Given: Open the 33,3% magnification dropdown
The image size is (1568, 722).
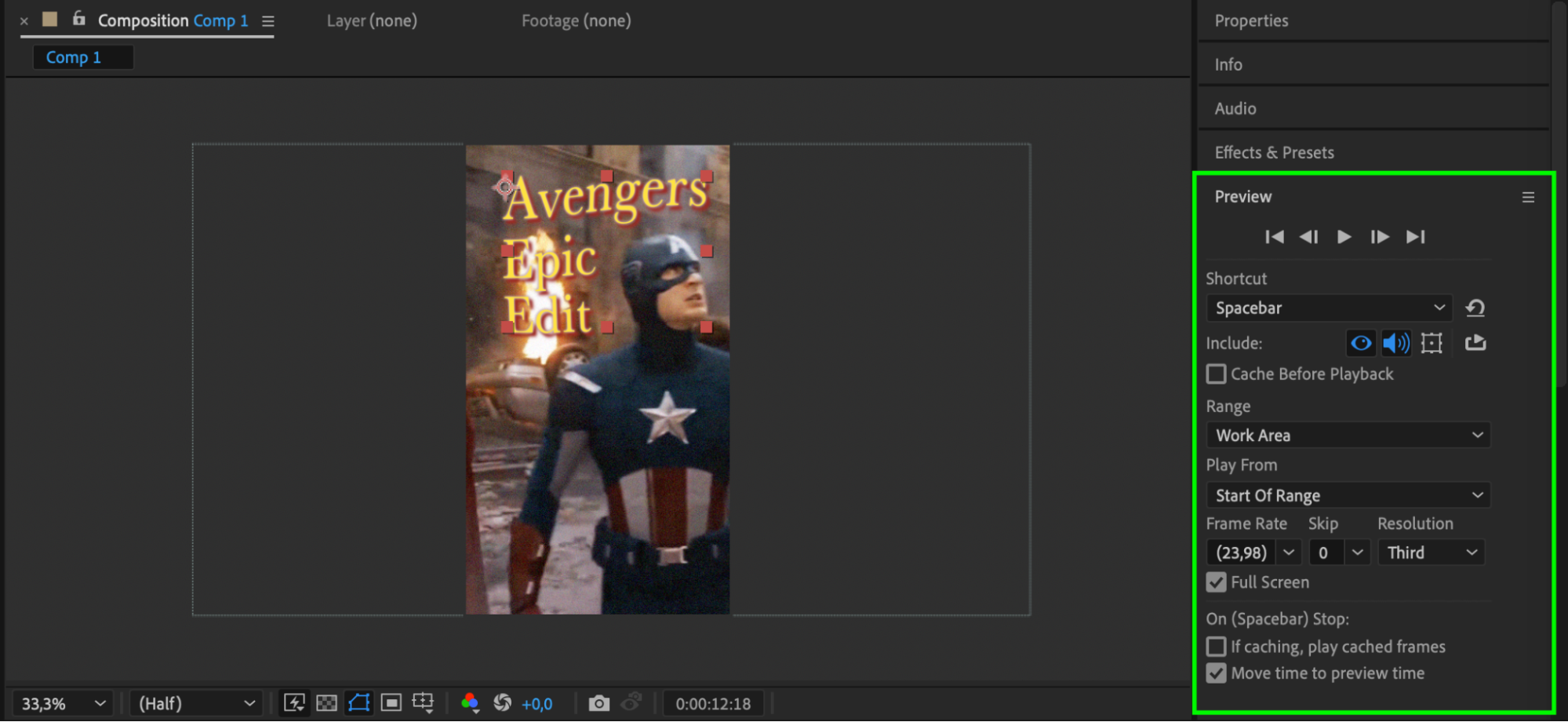Looking at the screenshot, I should pyautogui.click(x=63, y=704).
